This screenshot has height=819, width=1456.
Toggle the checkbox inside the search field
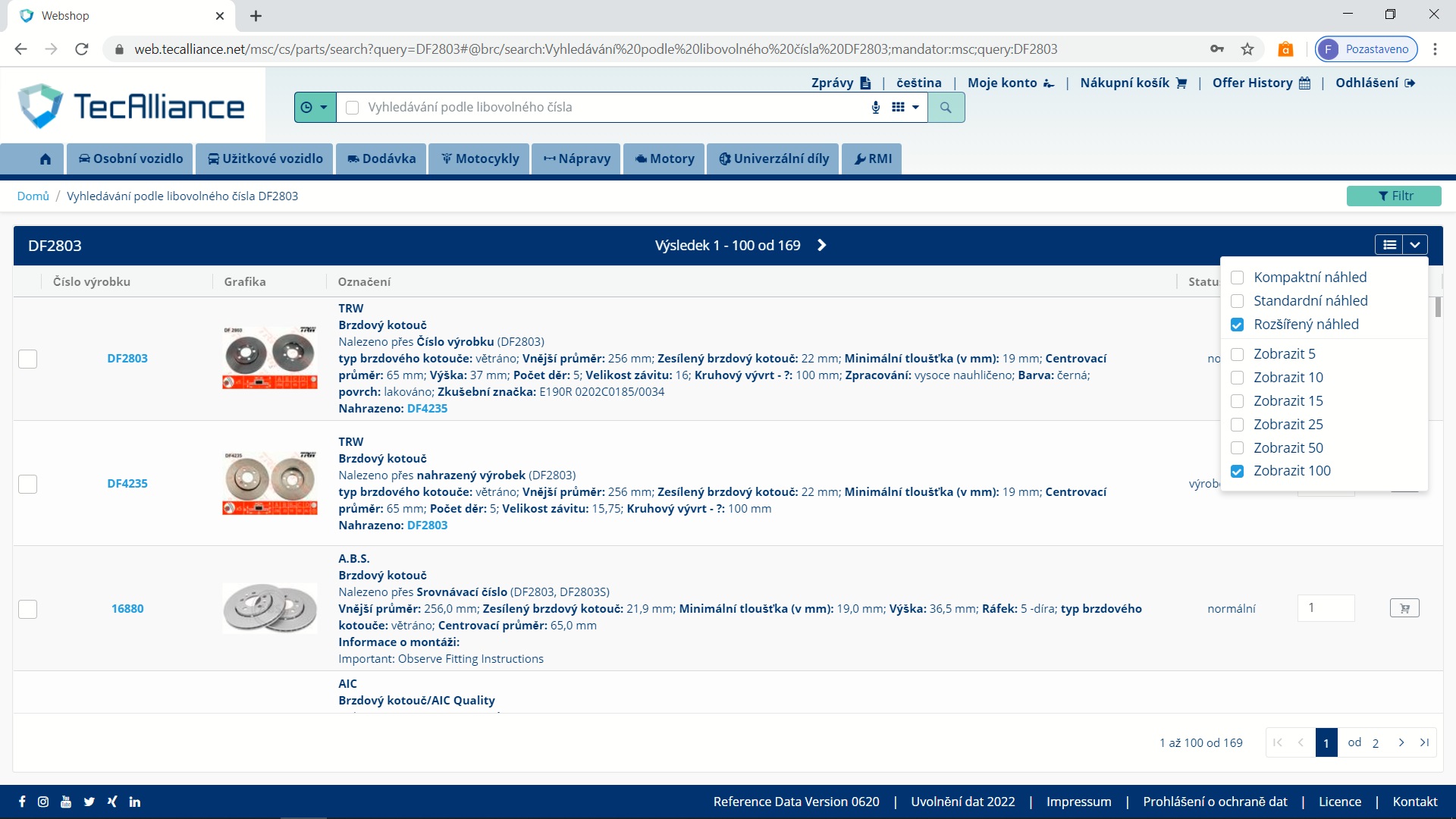(x=352, y=108)
